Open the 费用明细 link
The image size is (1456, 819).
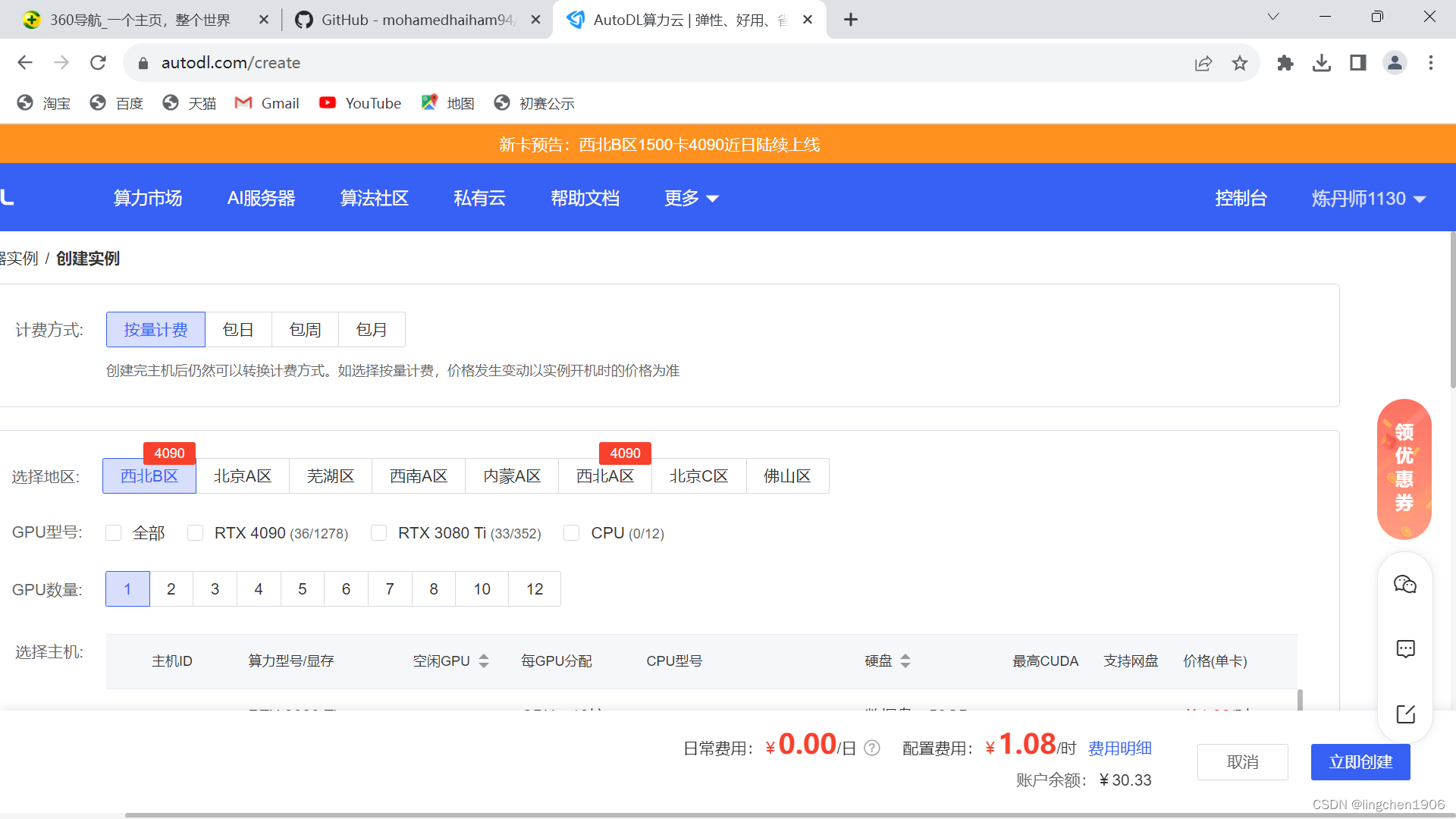1119,748
